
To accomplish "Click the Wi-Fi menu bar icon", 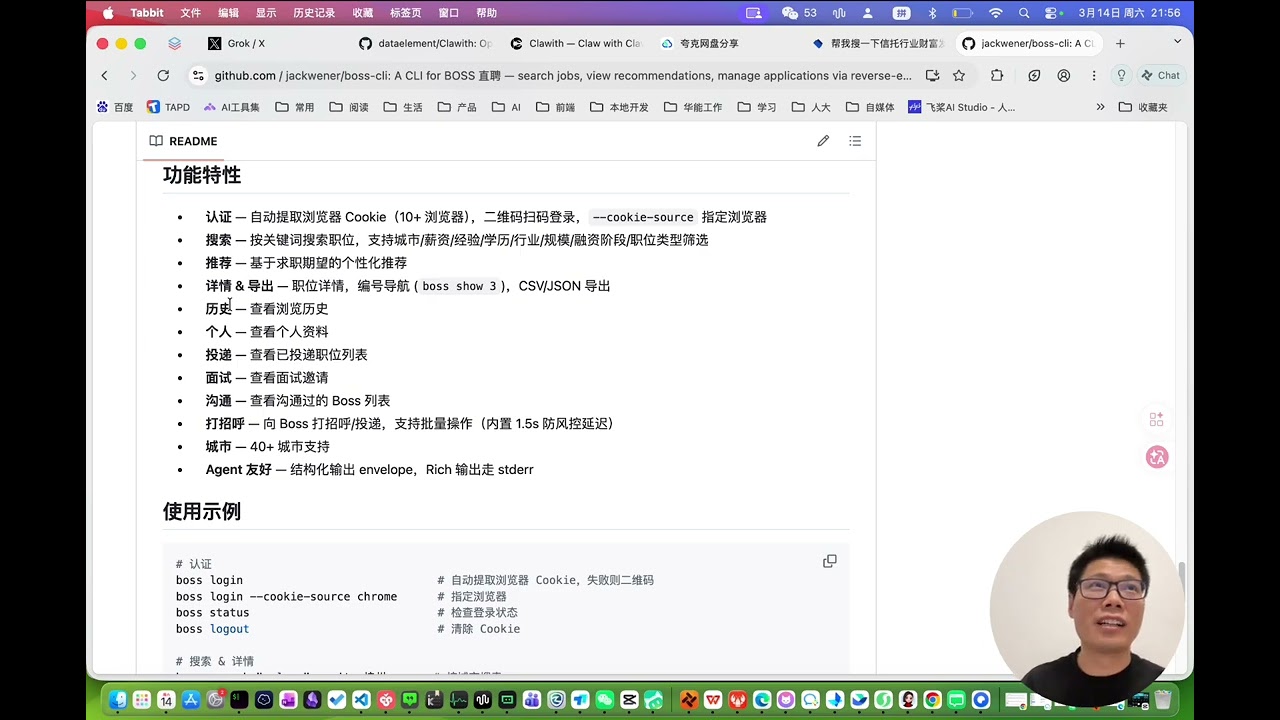I will (995, 13).
